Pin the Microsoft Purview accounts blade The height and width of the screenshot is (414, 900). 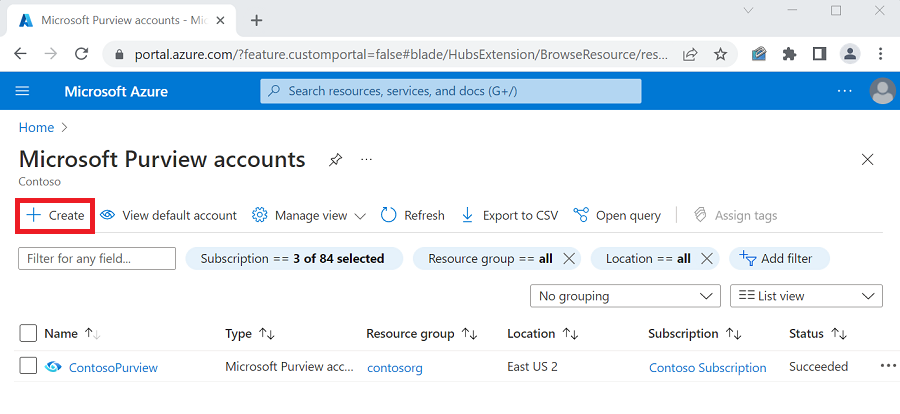[335, 160]
